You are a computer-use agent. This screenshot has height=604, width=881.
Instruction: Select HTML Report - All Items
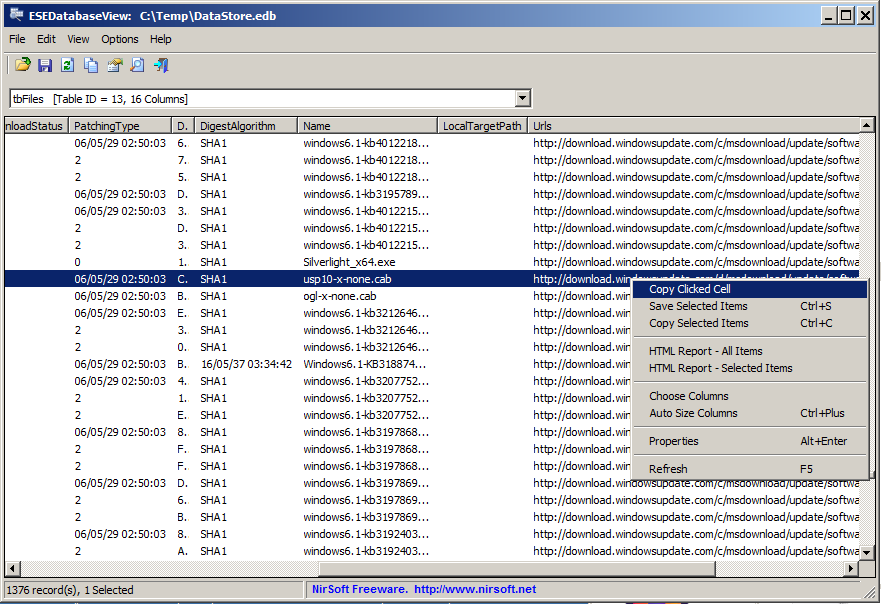[x=750, y=351]
